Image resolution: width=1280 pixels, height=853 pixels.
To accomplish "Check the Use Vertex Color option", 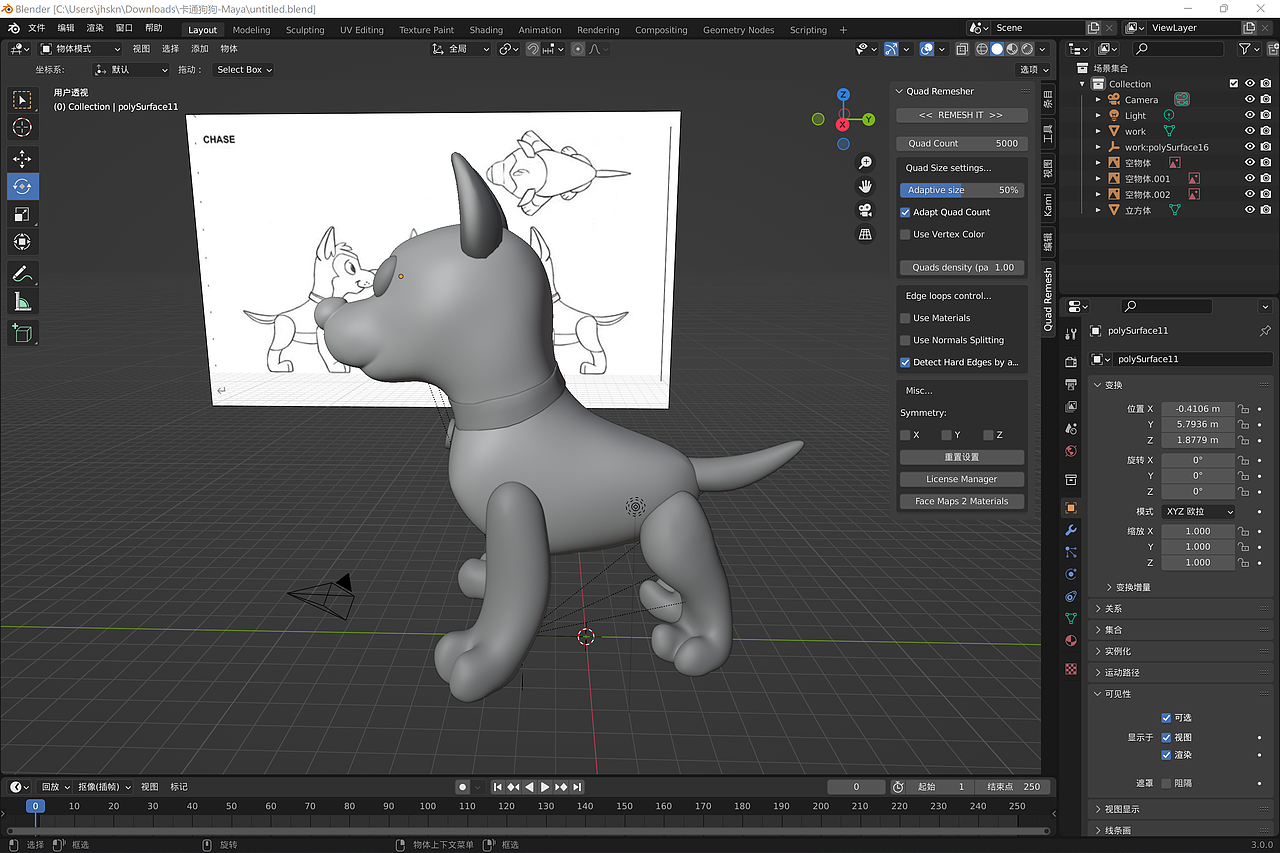I will coord(905,234).
